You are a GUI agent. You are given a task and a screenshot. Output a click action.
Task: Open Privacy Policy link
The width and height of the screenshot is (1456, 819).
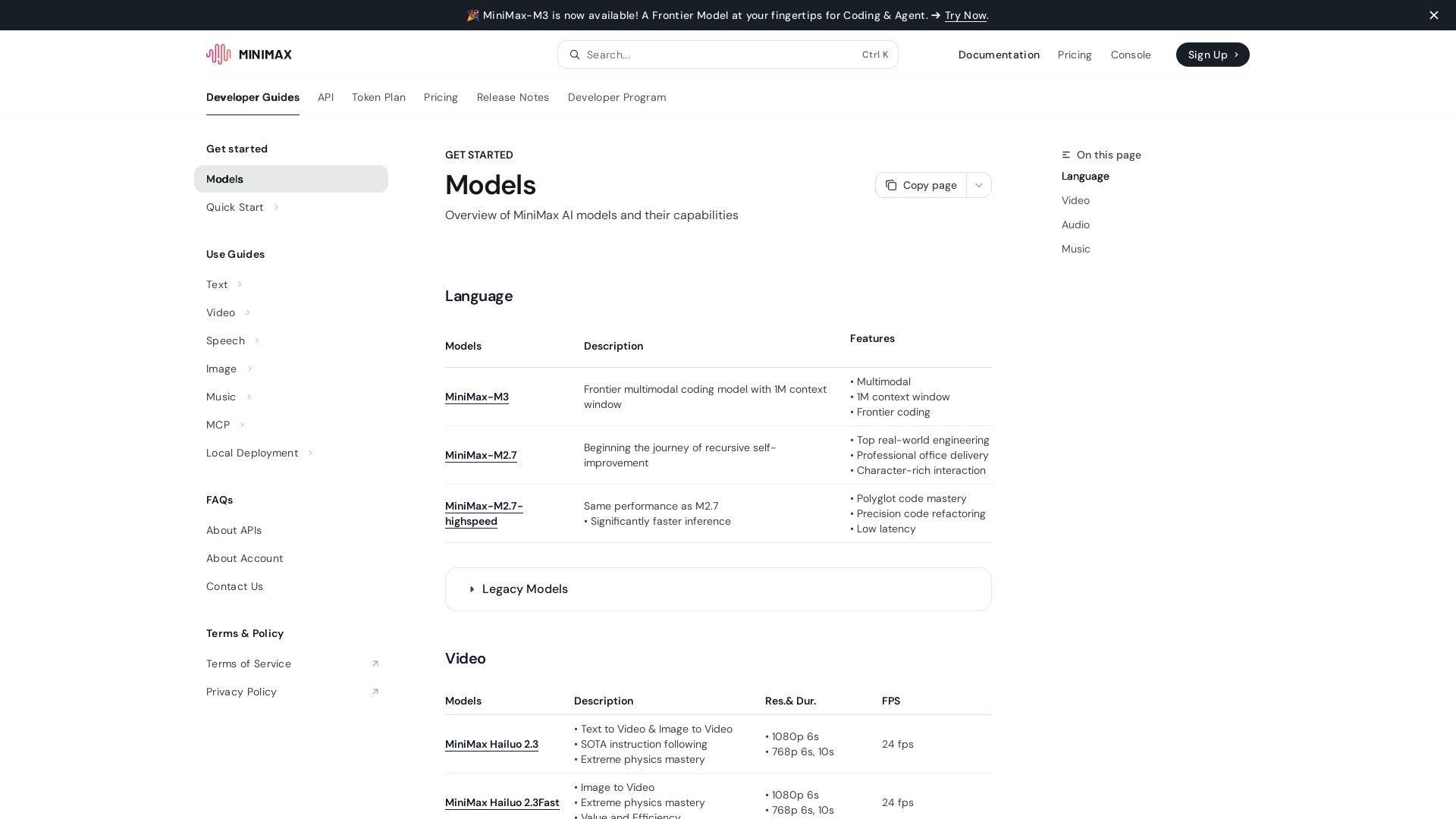pos(241,692)
